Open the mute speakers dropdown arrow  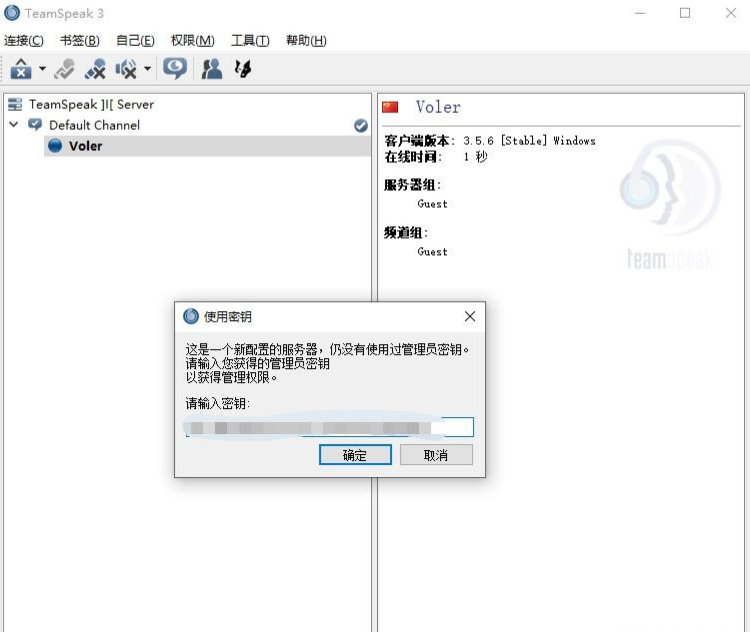[147, 69]
